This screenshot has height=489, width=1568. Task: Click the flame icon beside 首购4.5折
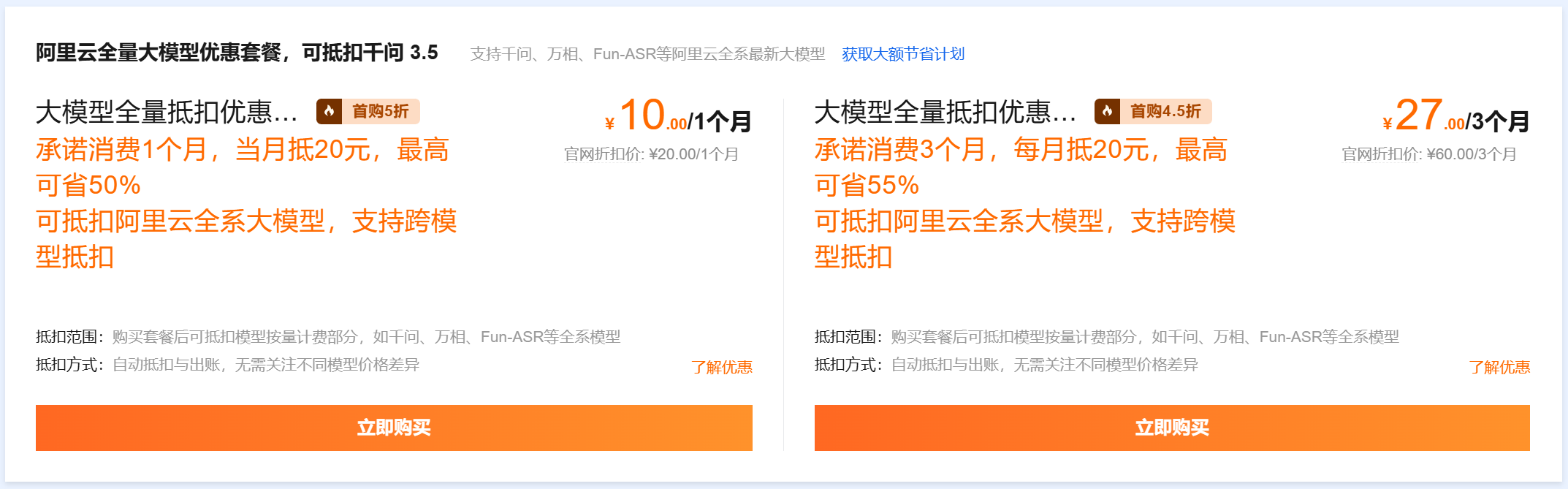[1108, 111]
